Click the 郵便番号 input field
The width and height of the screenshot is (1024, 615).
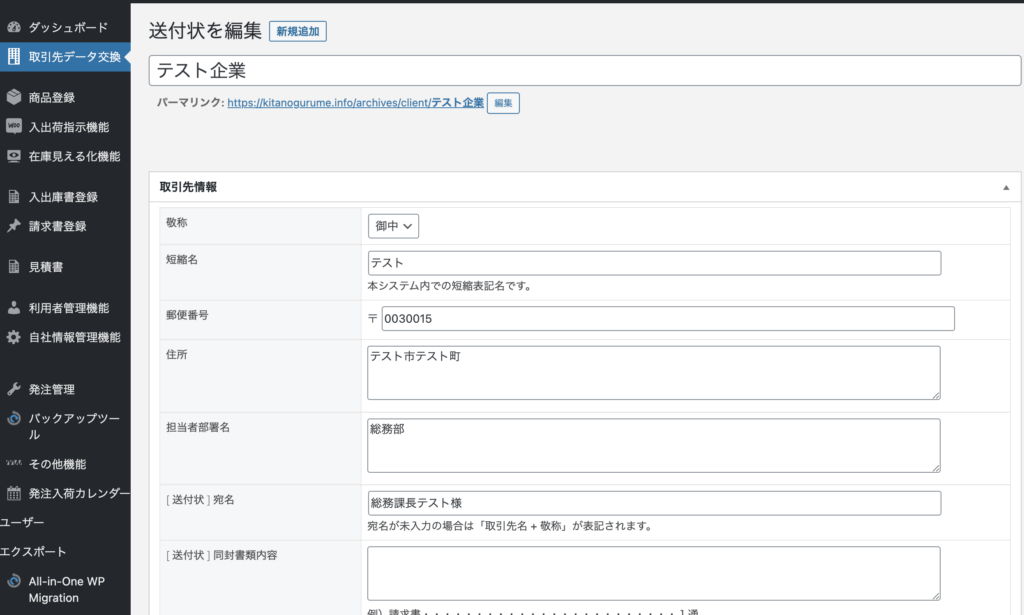(667, 318)
